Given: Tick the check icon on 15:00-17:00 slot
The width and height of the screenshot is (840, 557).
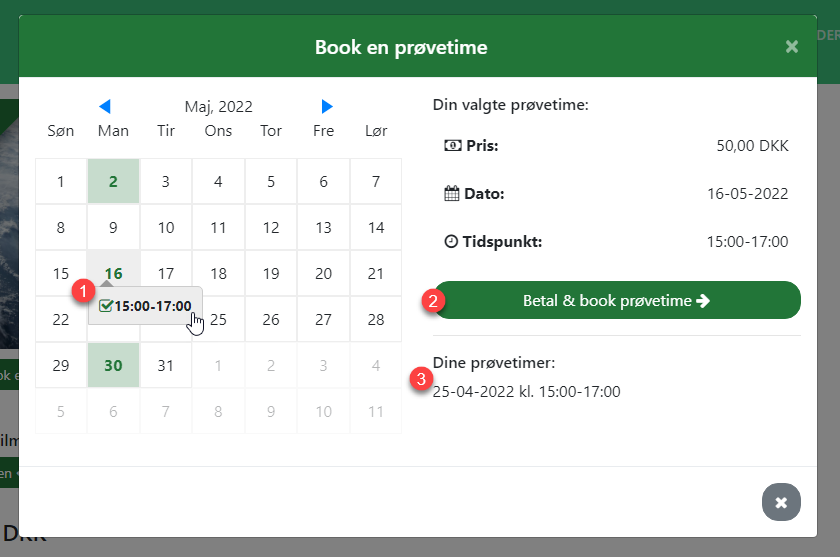Looking at the screenshot, I should point(106,306).
